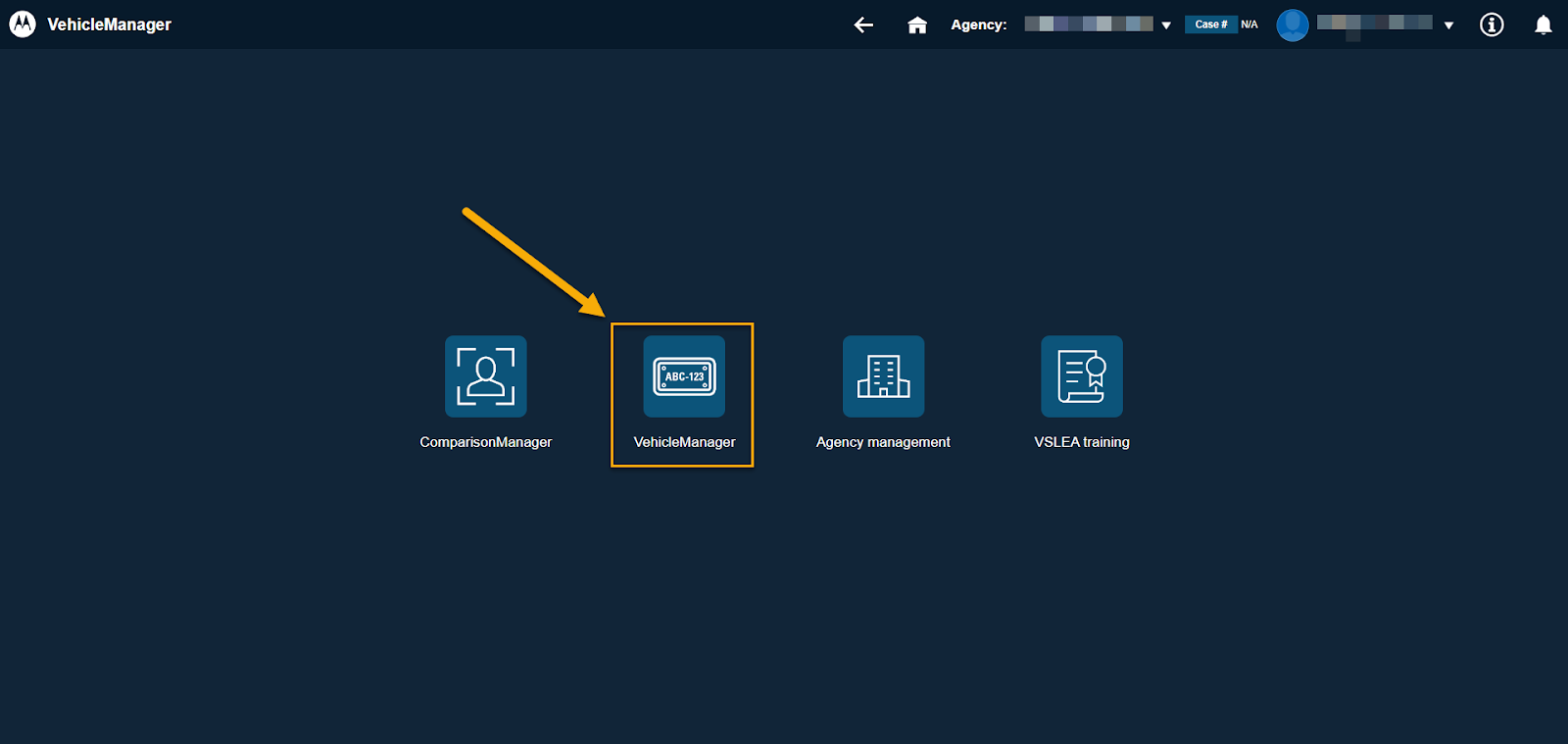Launch the ComparisonManager face icon tile
This screenshot has height=744, width=1568.
point(486,376)
